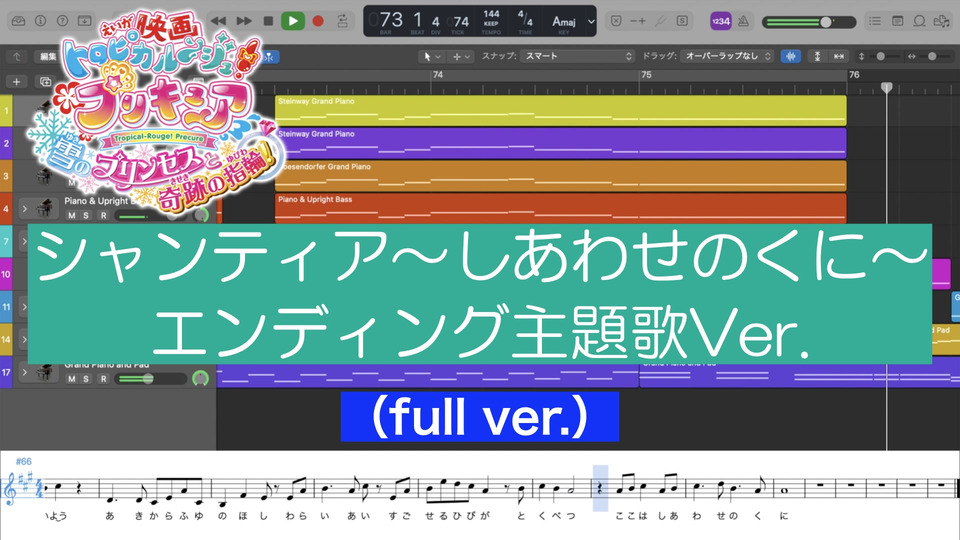This screenshot has width=960, height=540.
Task: Open the Note Pads icon
Action: coord(898,21)
